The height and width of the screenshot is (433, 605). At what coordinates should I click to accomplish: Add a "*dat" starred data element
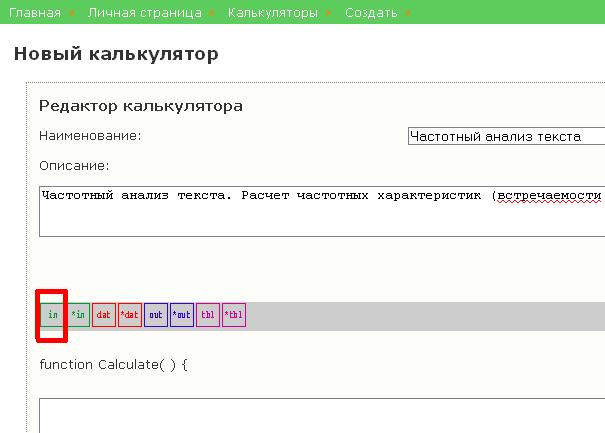130,315
